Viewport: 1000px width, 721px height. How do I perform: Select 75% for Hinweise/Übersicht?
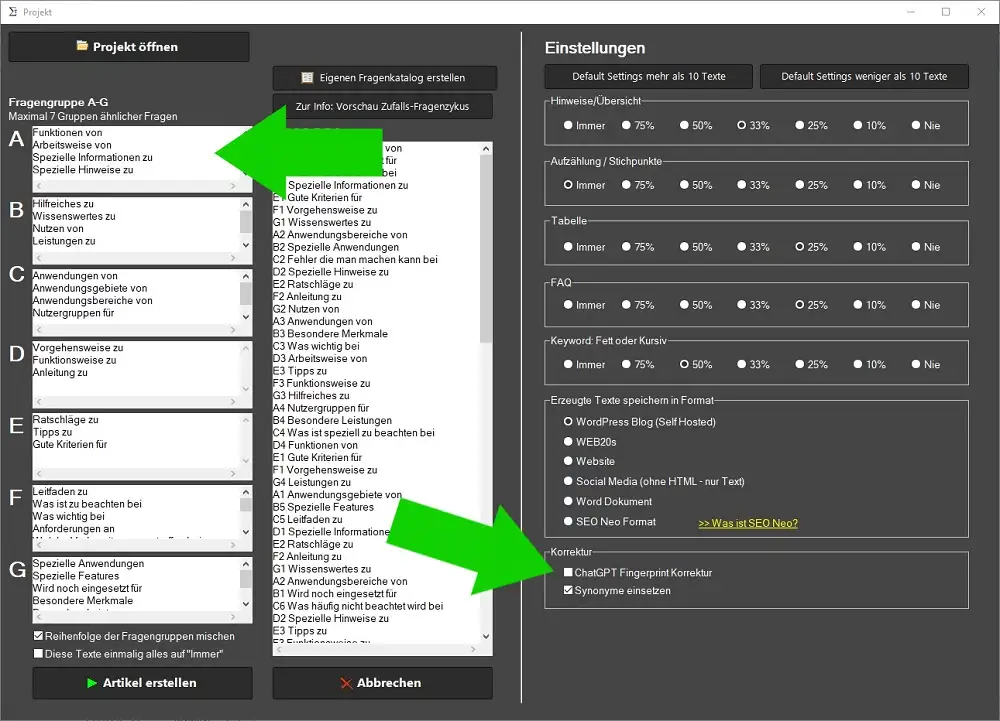click(626, 126)
